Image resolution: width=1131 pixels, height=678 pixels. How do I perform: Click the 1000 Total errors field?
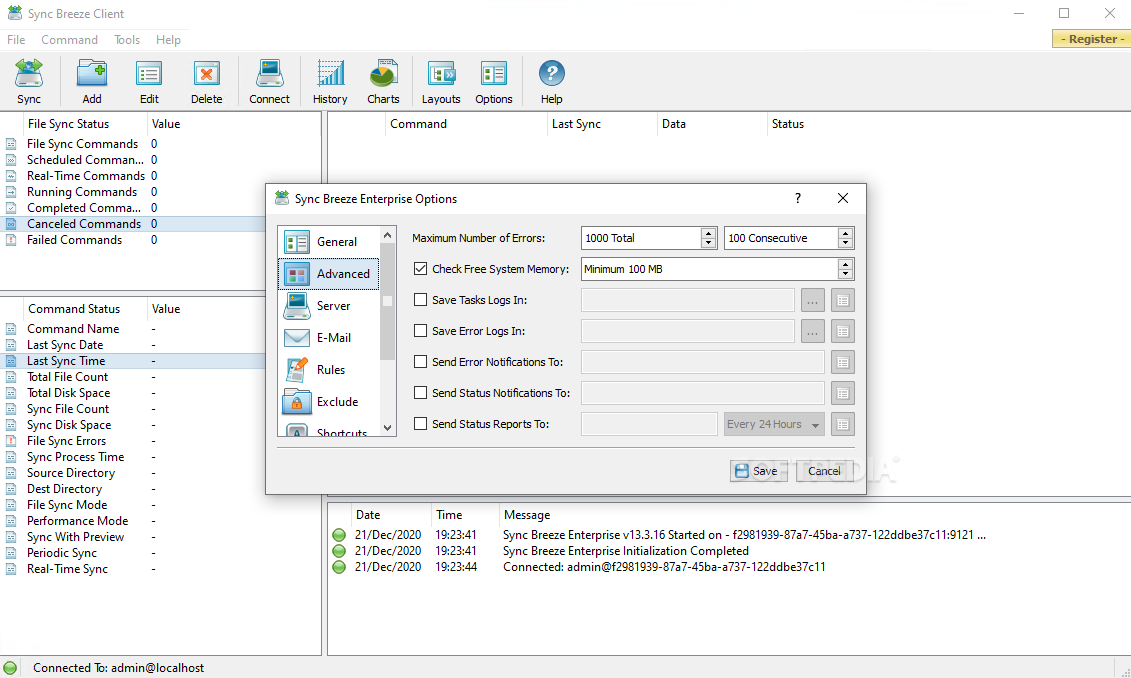(x=641, y=238)
